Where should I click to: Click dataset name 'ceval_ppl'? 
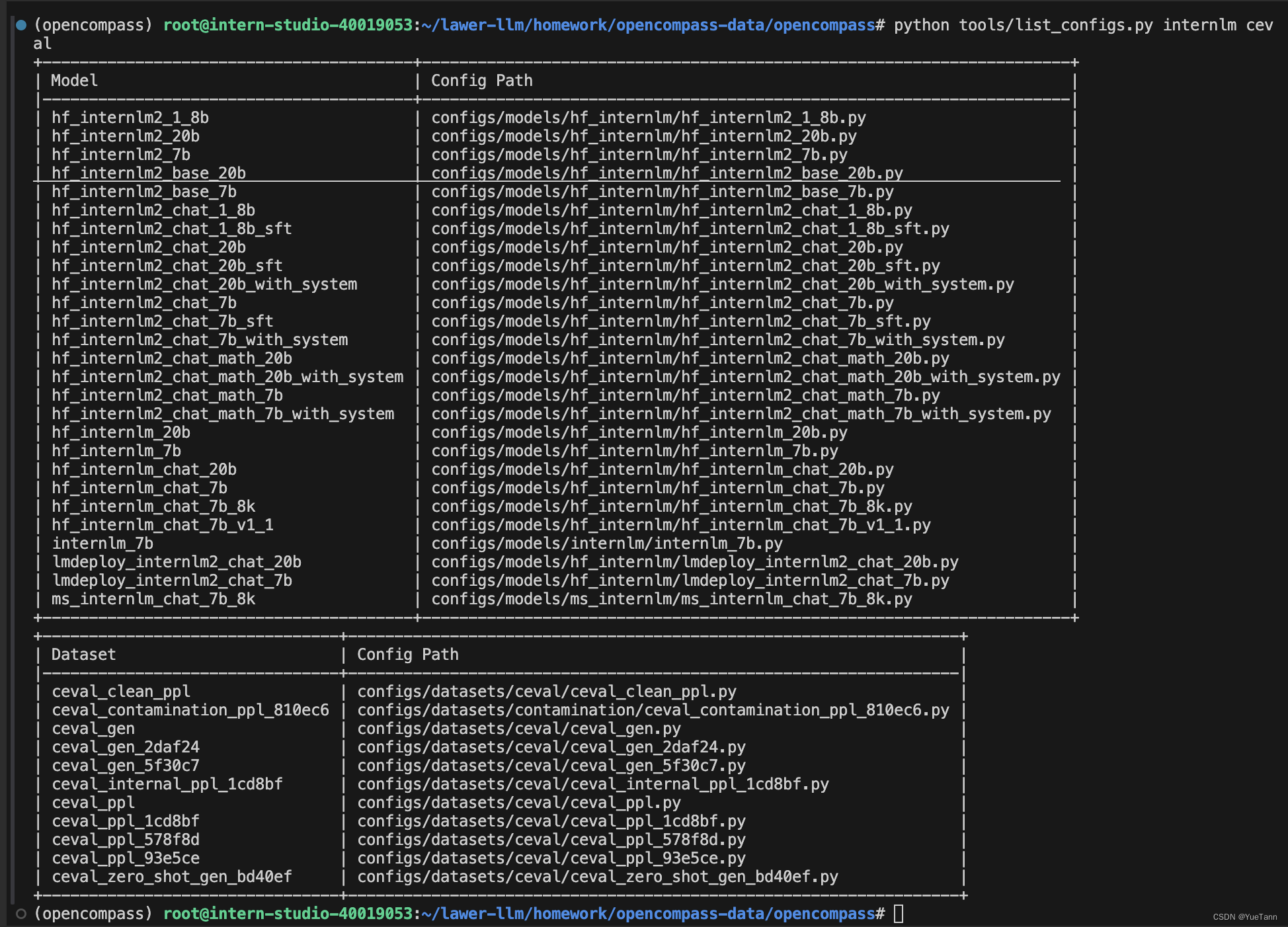[93, 803]
